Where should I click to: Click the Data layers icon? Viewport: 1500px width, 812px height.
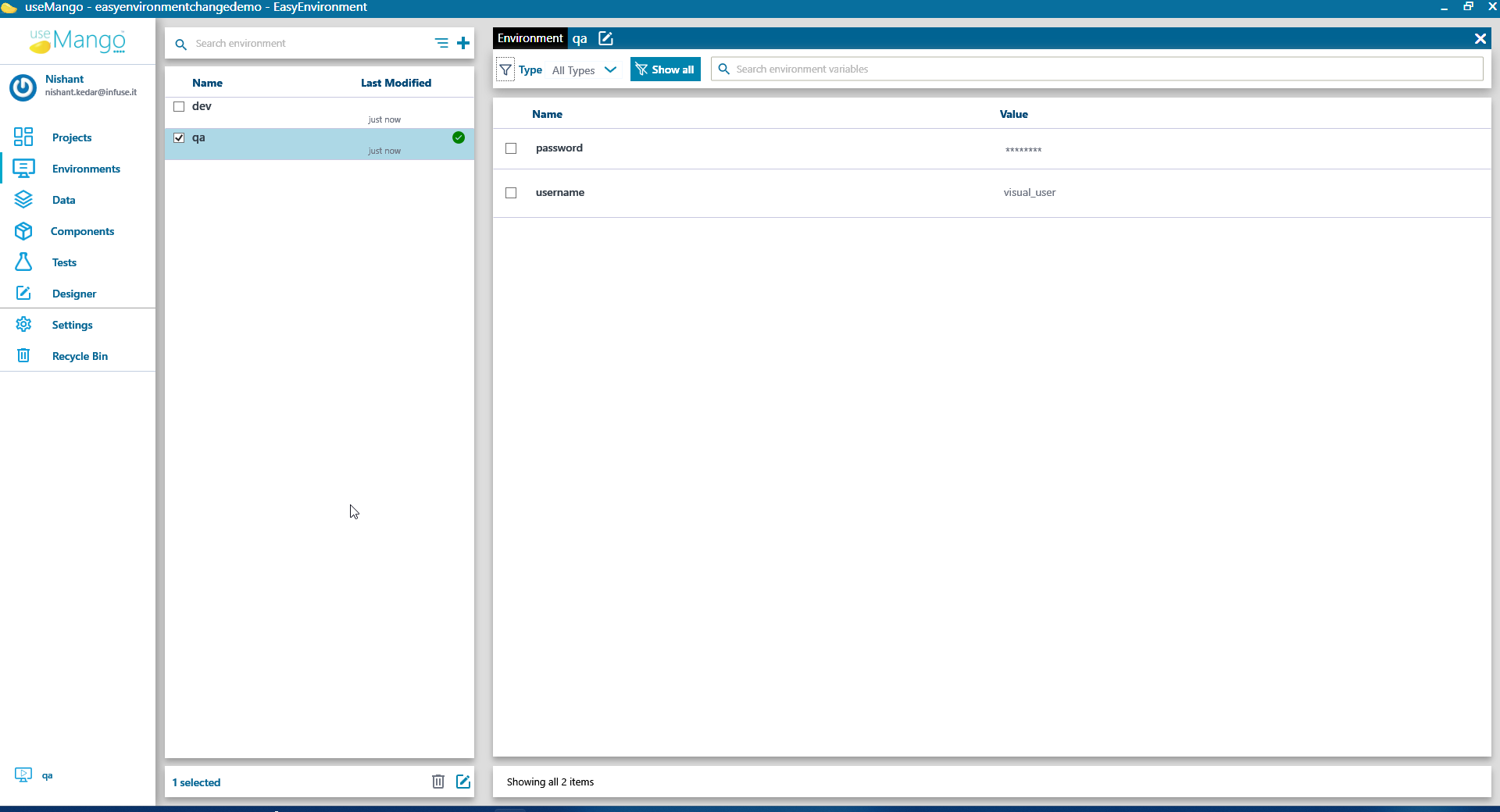click(x=23, y=199)
